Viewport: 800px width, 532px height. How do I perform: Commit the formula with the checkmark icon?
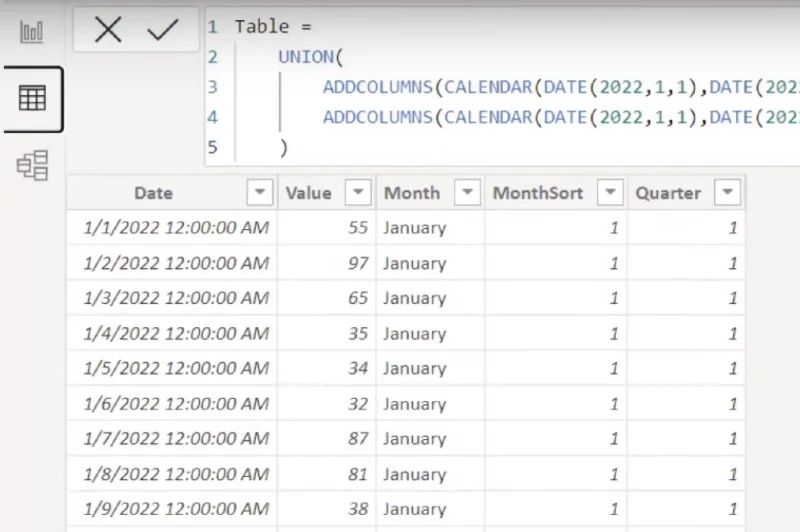point(162,29)
